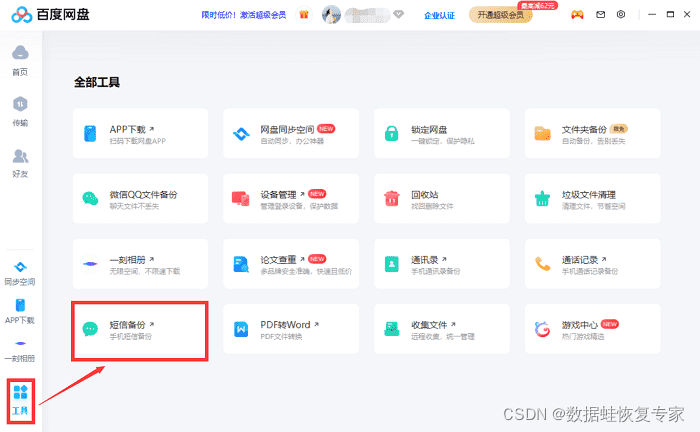Open 一刻相册 in the left sidebar
Screen dimensions: 700x432
20,350
